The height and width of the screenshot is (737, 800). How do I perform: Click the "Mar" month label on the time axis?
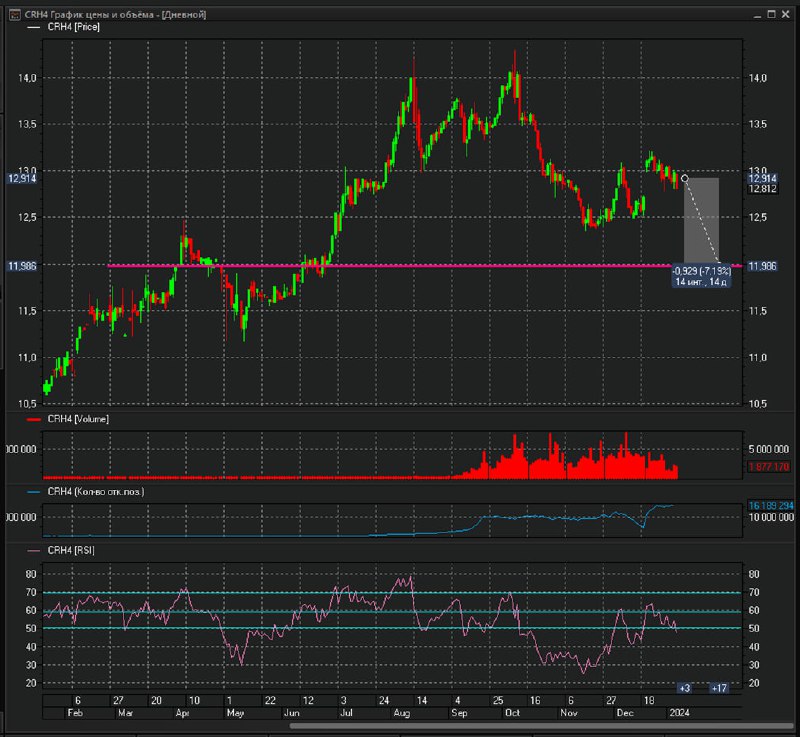pos(125,713)
